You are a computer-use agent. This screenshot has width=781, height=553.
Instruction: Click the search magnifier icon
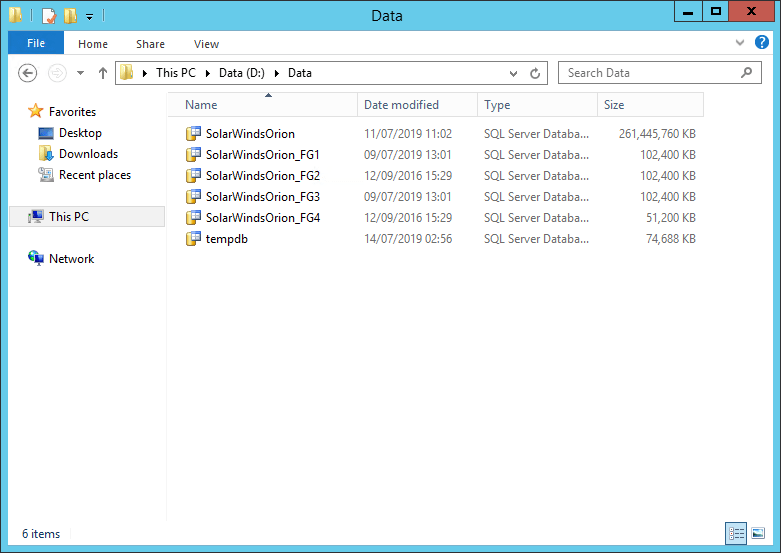click(746, 73)
